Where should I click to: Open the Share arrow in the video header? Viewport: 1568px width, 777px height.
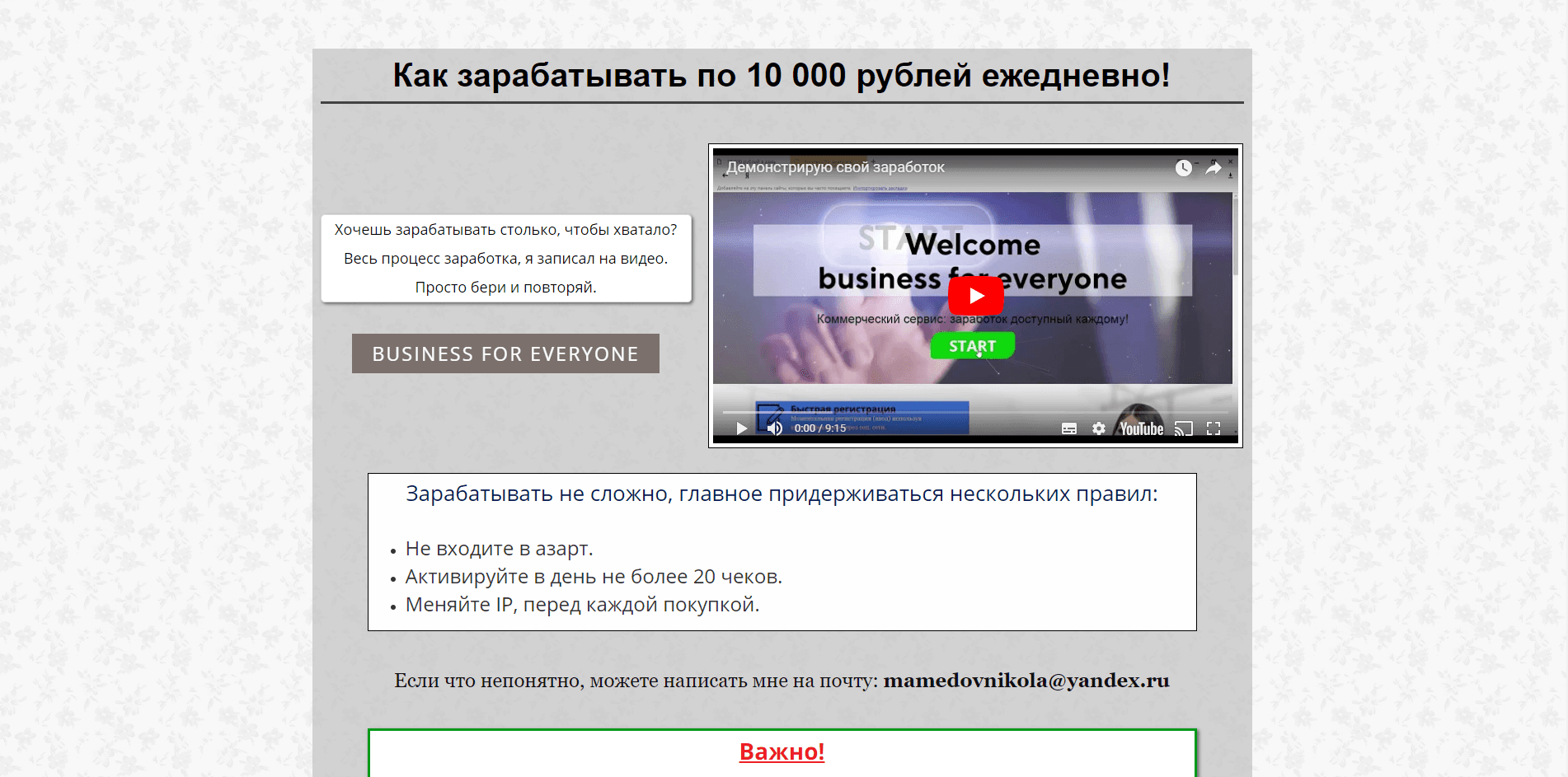1212,167
